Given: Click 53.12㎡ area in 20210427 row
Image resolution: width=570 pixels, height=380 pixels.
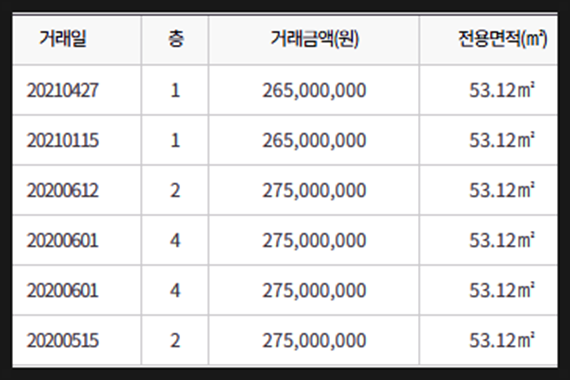Looking at the screenshot, I should (502, 90).
